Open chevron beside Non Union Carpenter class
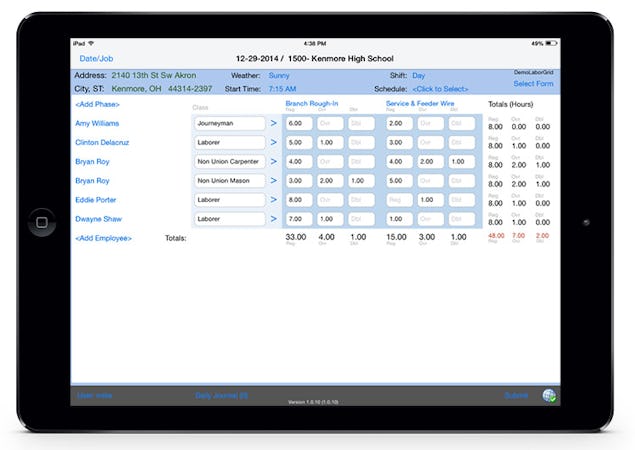The height and width of the screenshot is (450, 635). click(x=274, y=161)
